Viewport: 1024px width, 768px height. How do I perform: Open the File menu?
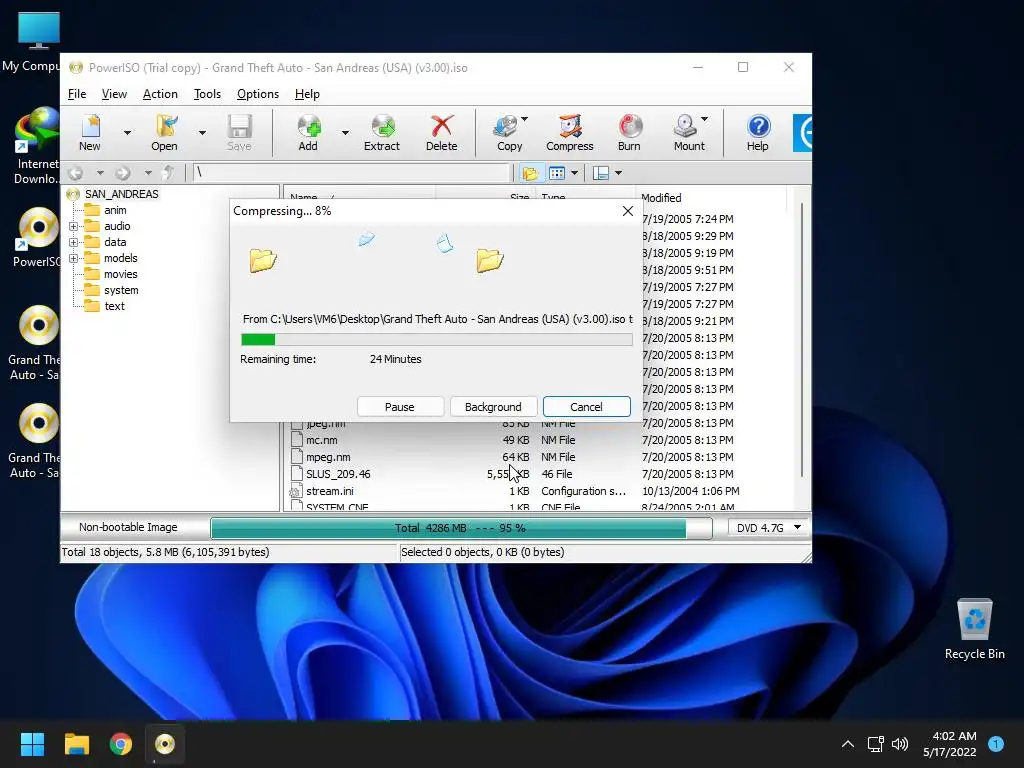77,94
